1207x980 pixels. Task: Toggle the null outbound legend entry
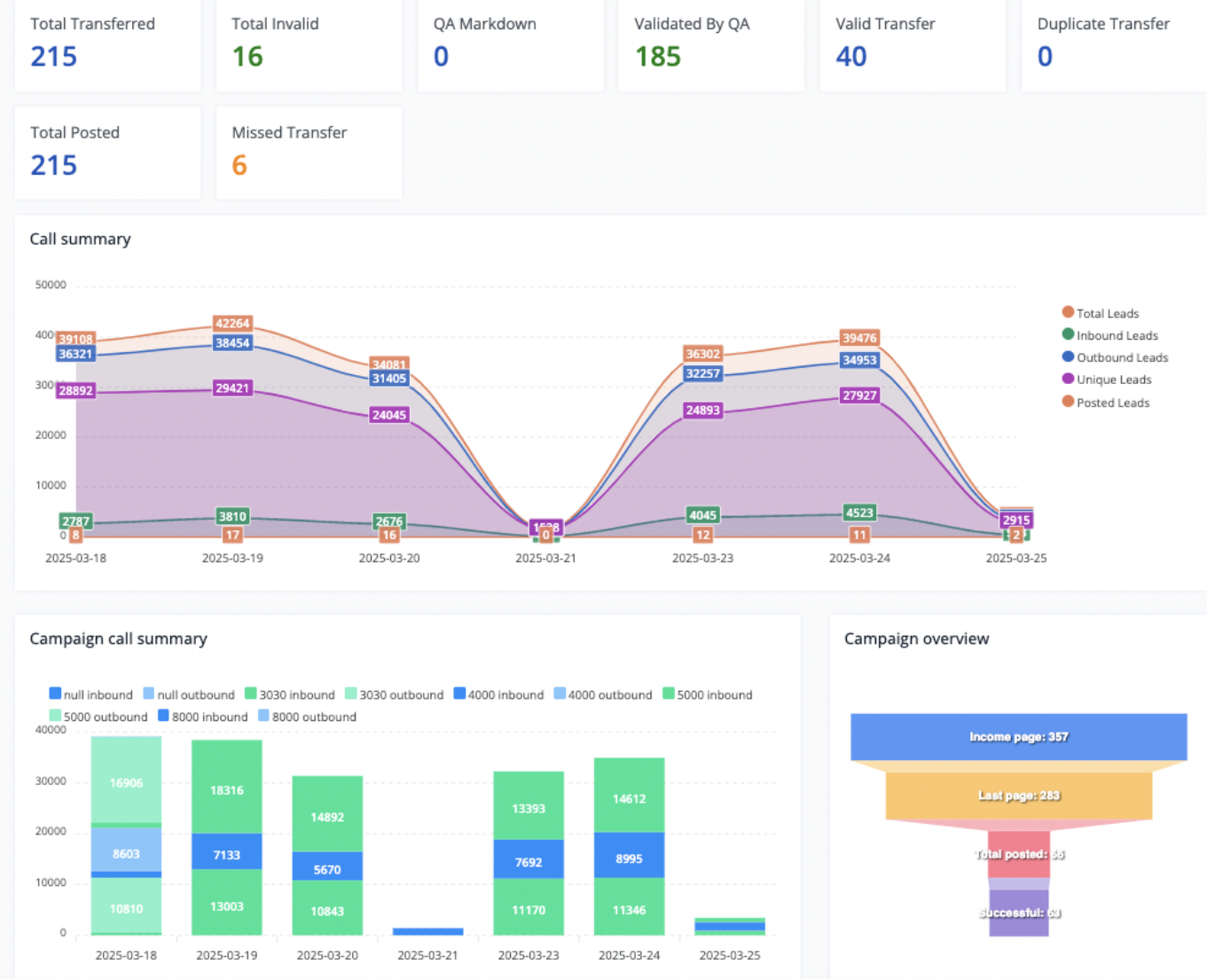point(189,694)
